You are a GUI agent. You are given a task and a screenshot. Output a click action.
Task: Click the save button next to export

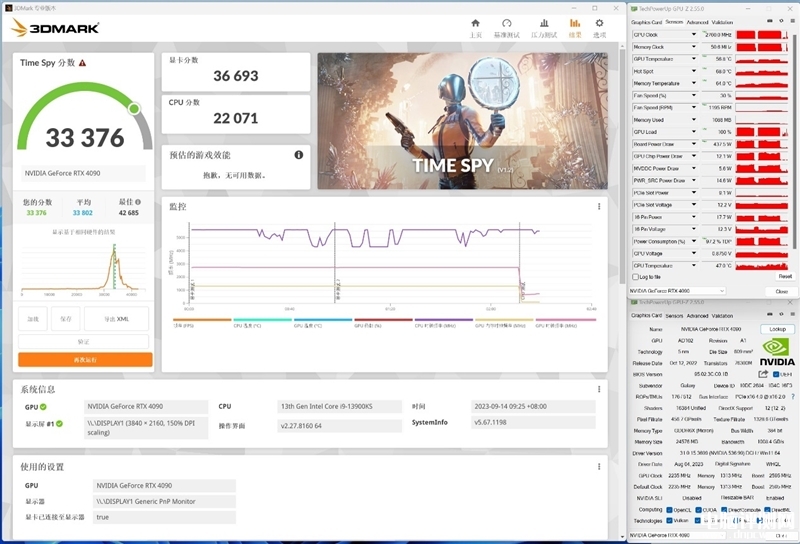point(66,319)
